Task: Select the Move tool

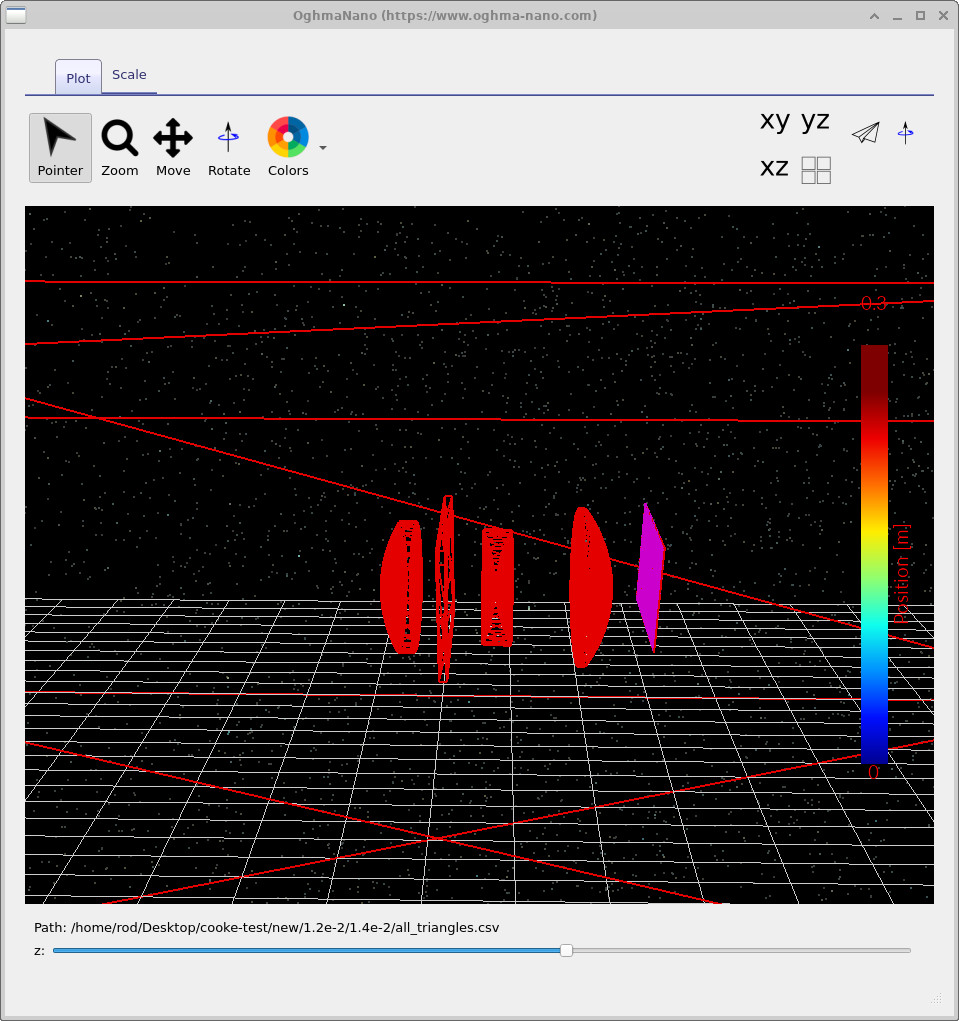Action: tap(172, 147)
